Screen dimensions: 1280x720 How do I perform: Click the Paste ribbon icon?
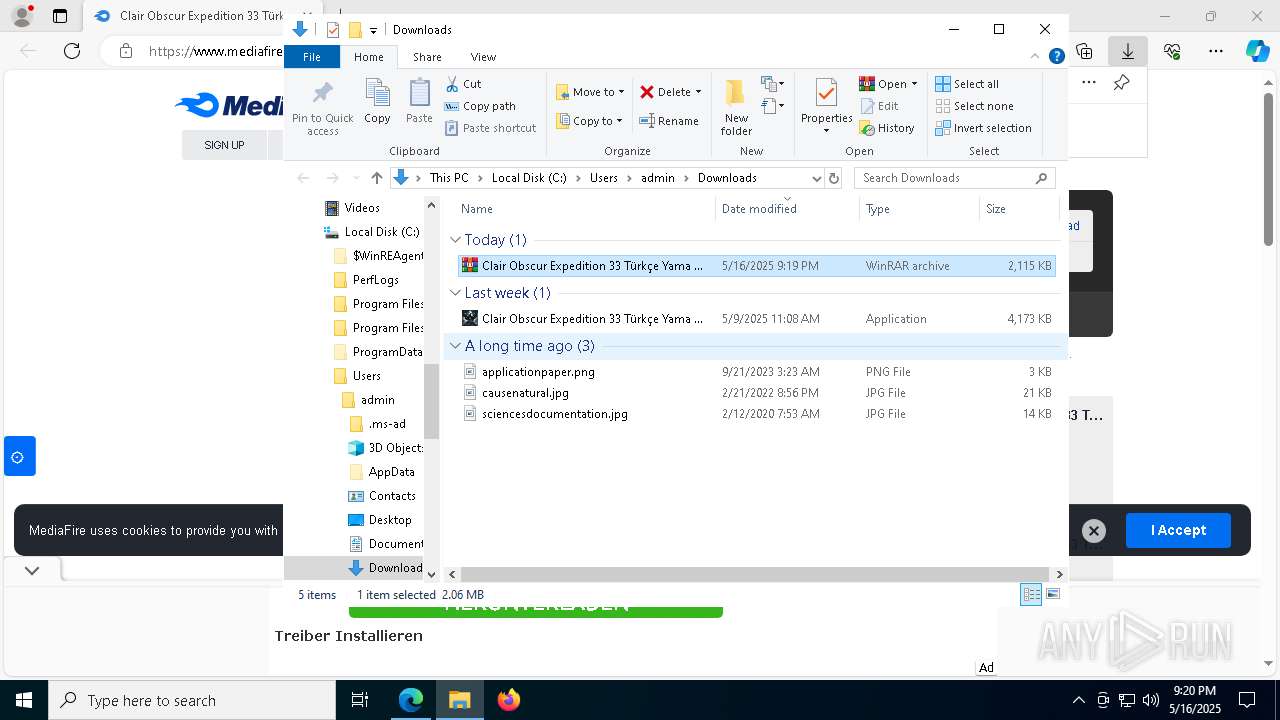point(419,102)
